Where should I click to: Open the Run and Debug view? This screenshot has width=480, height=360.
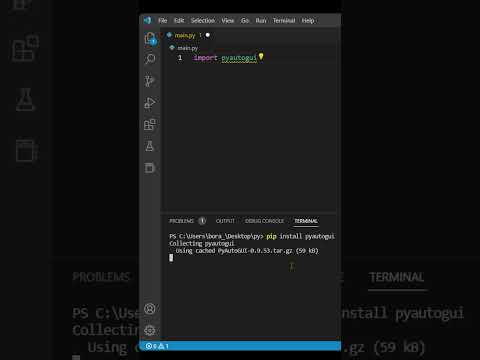[150, 103]
